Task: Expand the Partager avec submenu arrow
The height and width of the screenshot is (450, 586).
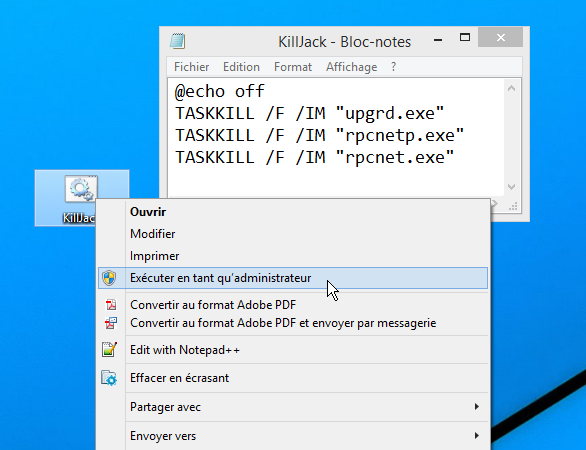Action: click(x=476, y=407)
